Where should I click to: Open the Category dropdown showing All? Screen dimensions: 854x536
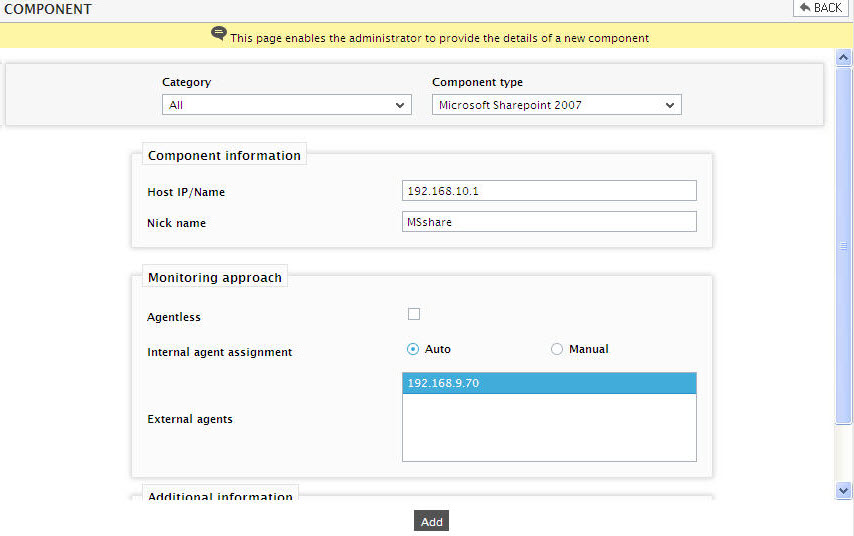286,105
